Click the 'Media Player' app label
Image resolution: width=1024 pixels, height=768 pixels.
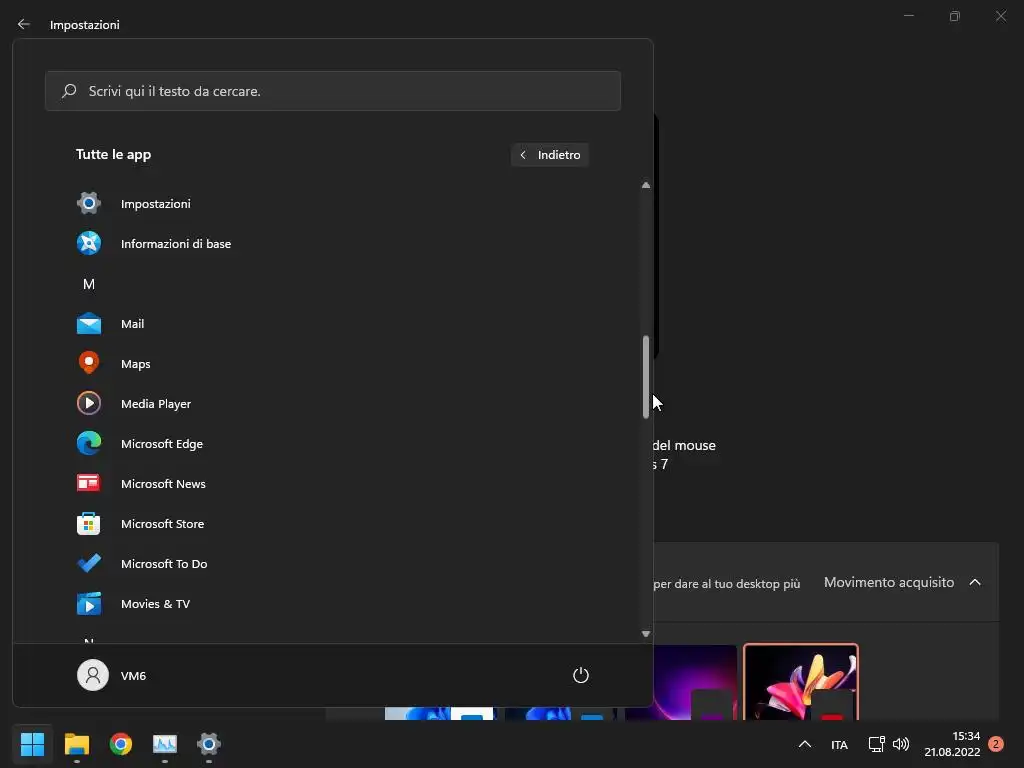pyautogui.click(x=156, y=404)
